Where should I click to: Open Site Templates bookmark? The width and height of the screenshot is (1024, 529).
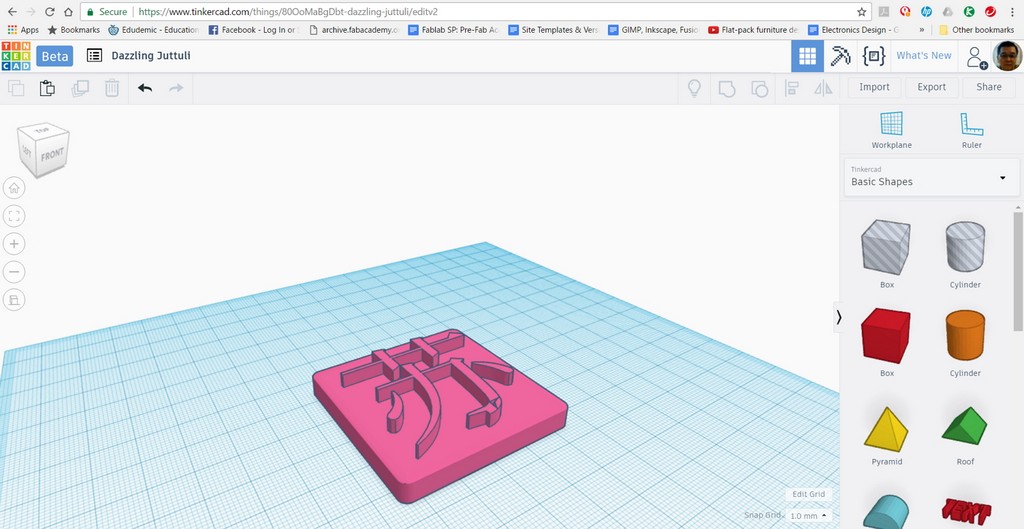553,30
